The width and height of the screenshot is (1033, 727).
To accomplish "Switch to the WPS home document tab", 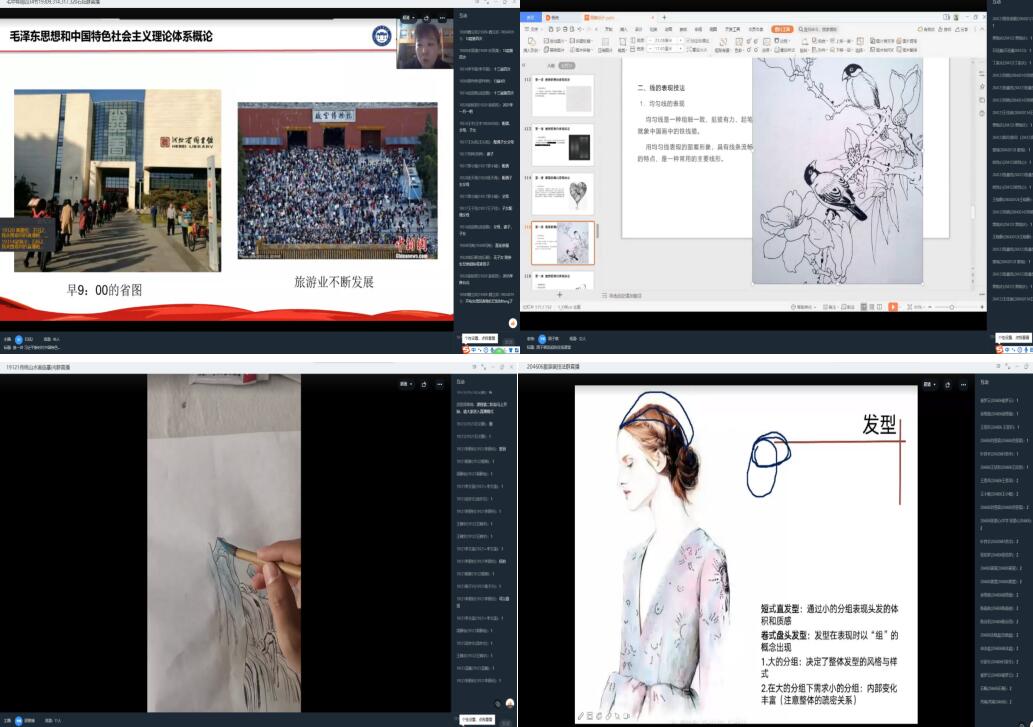I will 531,17.
